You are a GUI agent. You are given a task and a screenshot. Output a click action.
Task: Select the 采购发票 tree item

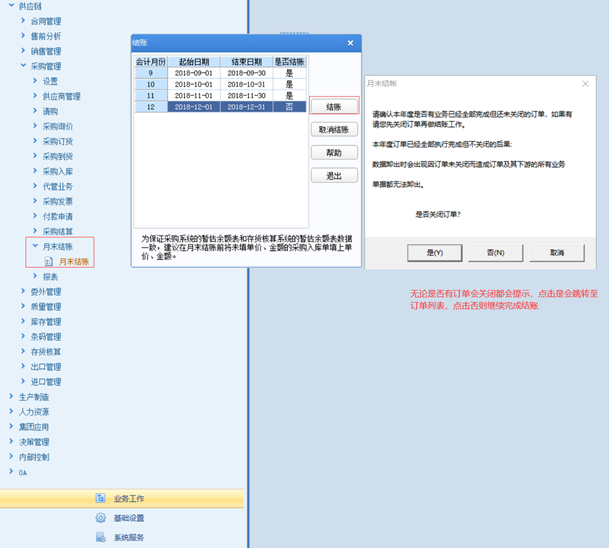coord(57,202)
